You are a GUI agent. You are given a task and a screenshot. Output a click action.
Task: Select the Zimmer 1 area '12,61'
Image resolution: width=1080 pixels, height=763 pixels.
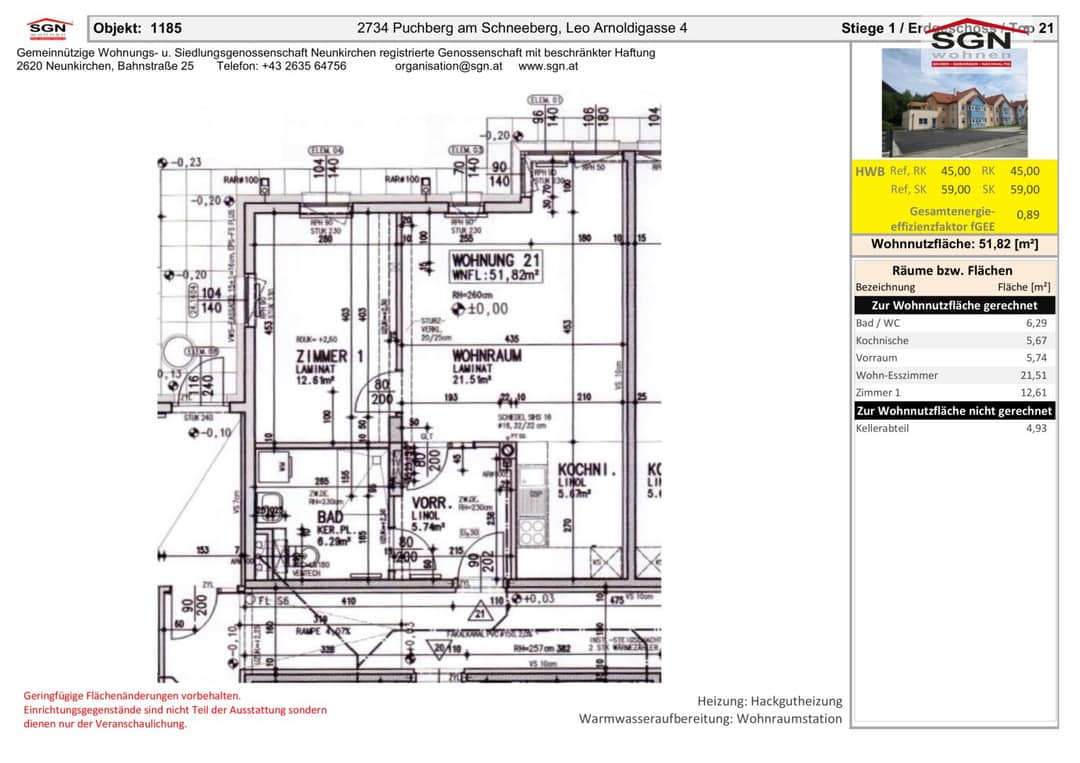click(1034, 393)
